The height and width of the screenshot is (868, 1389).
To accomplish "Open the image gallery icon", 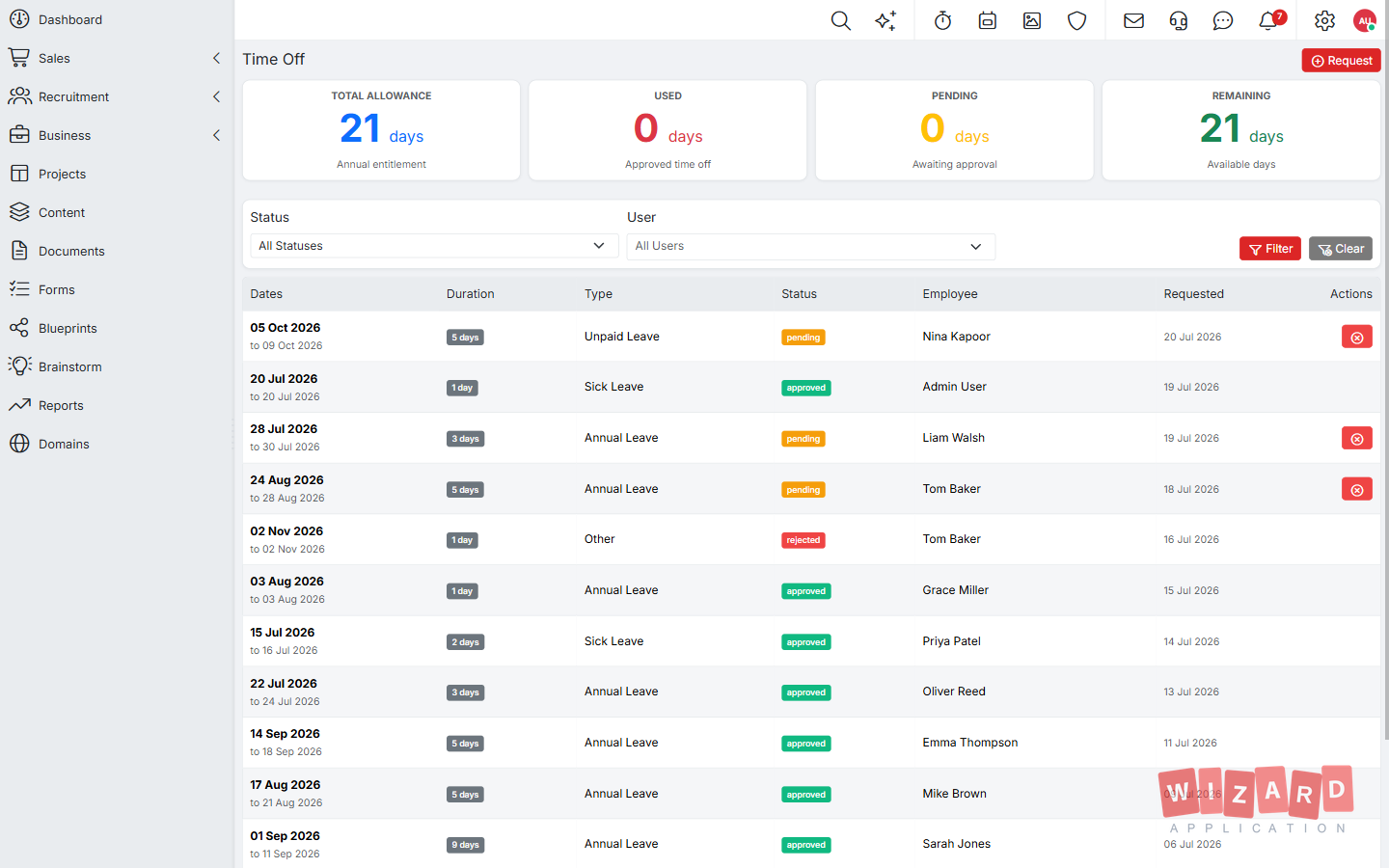I will tap(1032, 20).
